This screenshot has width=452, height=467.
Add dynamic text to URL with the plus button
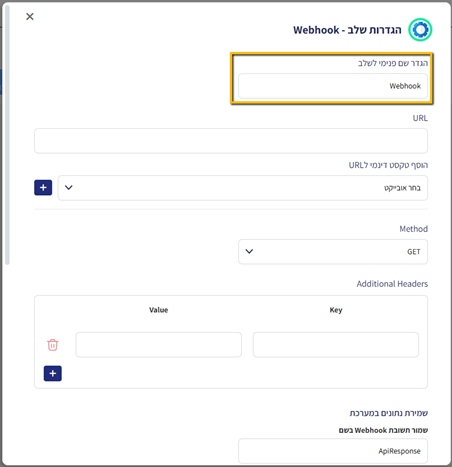coord(43,188)
